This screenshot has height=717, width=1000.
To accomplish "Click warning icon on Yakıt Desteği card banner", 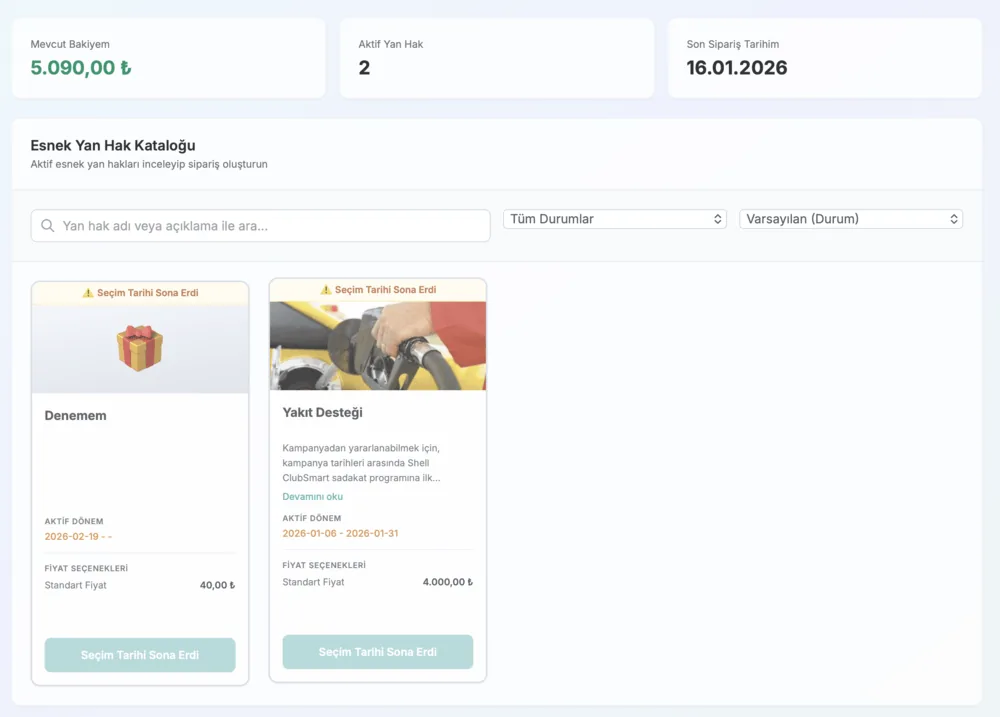I will 326,290.
